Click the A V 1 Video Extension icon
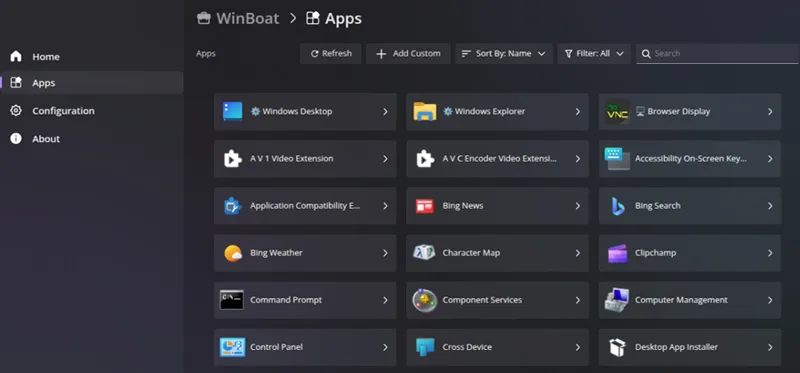Viewport: 800px width, 373px height. point(233,159)
